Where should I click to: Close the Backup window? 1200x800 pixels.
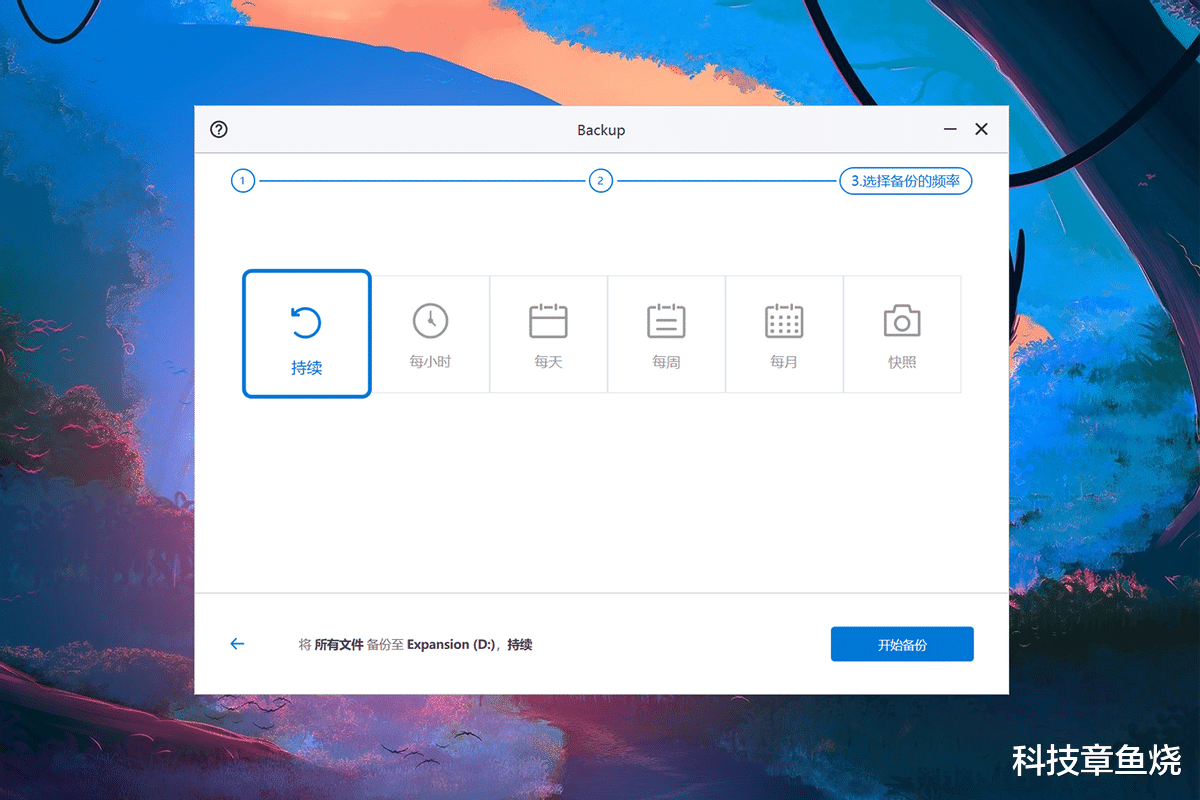[981, 130]
